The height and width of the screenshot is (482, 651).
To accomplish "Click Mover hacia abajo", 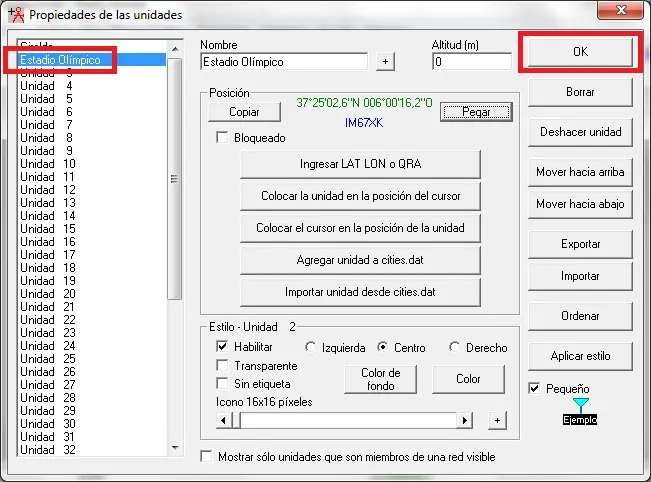I will tap(580, 204).
